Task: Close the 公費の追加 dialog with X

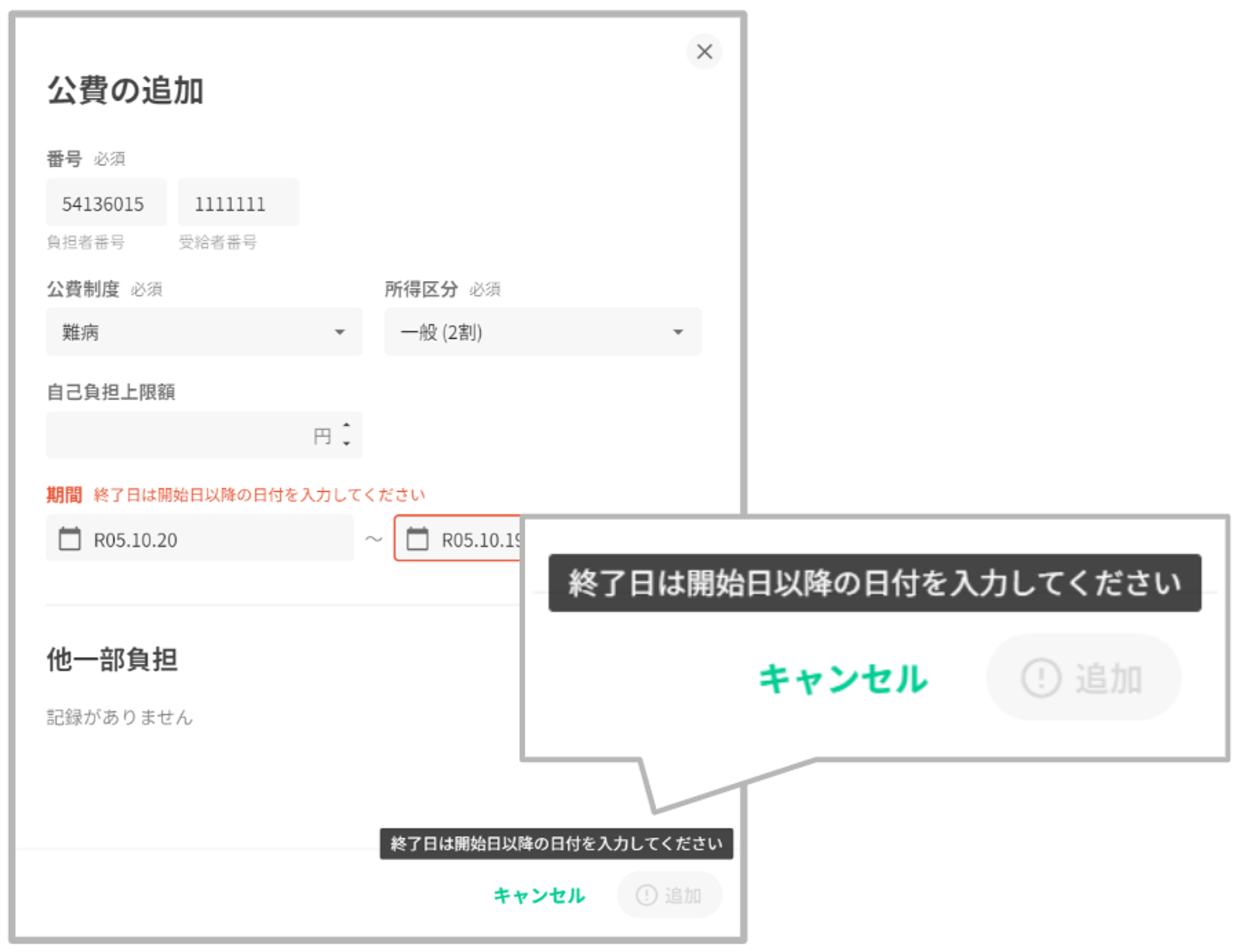Action: 704,52
